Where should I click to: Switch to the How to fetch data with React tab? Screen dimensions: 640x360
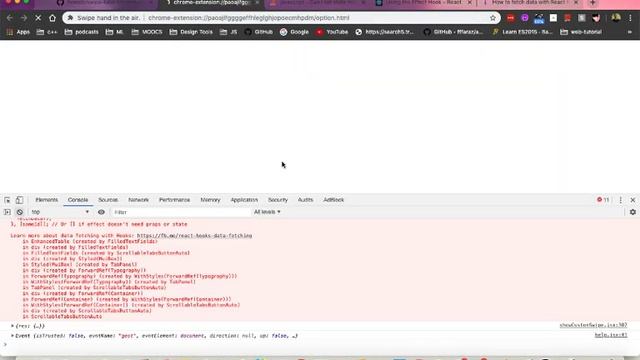(531, 3)
